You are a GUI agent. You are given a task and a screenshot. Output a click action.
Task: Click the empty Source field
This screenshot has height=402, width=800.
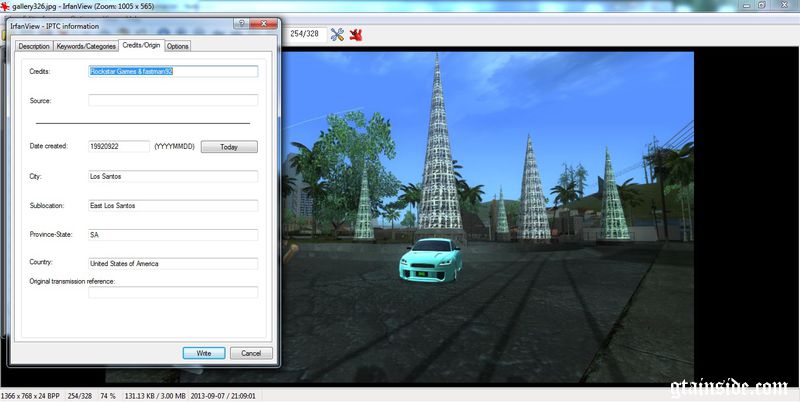coord(173,100)
